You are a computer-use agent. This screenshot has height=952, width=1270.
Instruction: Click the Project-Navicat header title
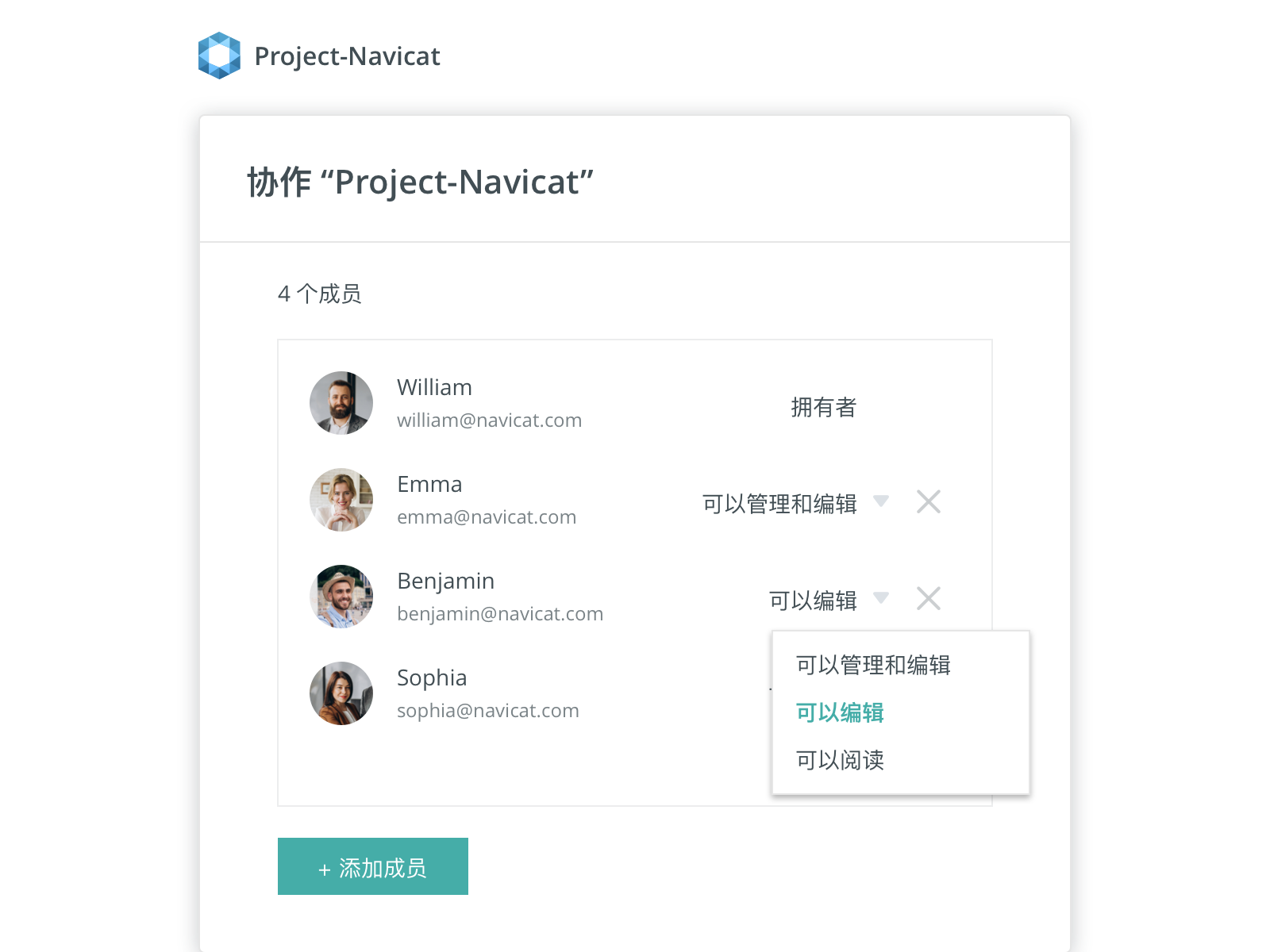347,56
